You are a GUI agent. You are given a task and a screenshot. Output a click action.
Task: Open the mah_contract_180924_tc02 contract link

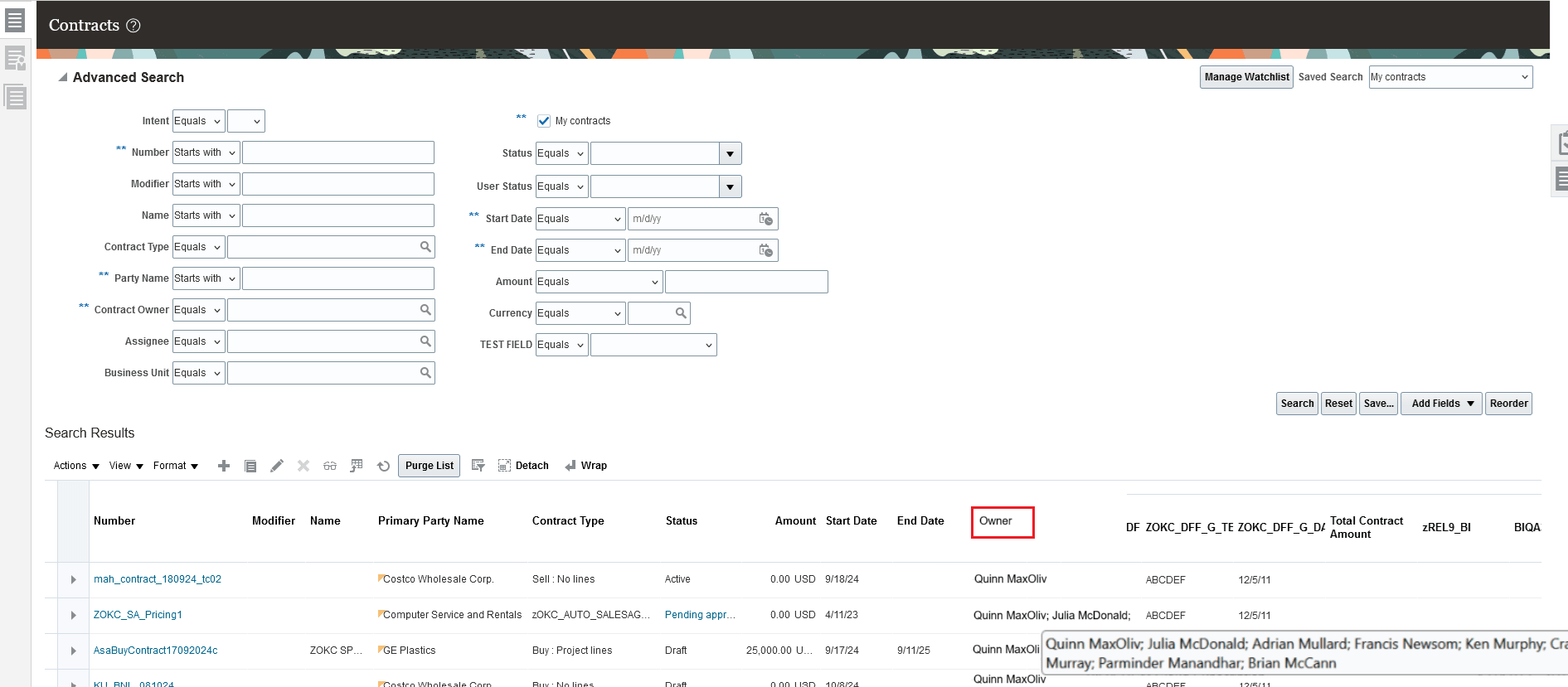(158, 579)
